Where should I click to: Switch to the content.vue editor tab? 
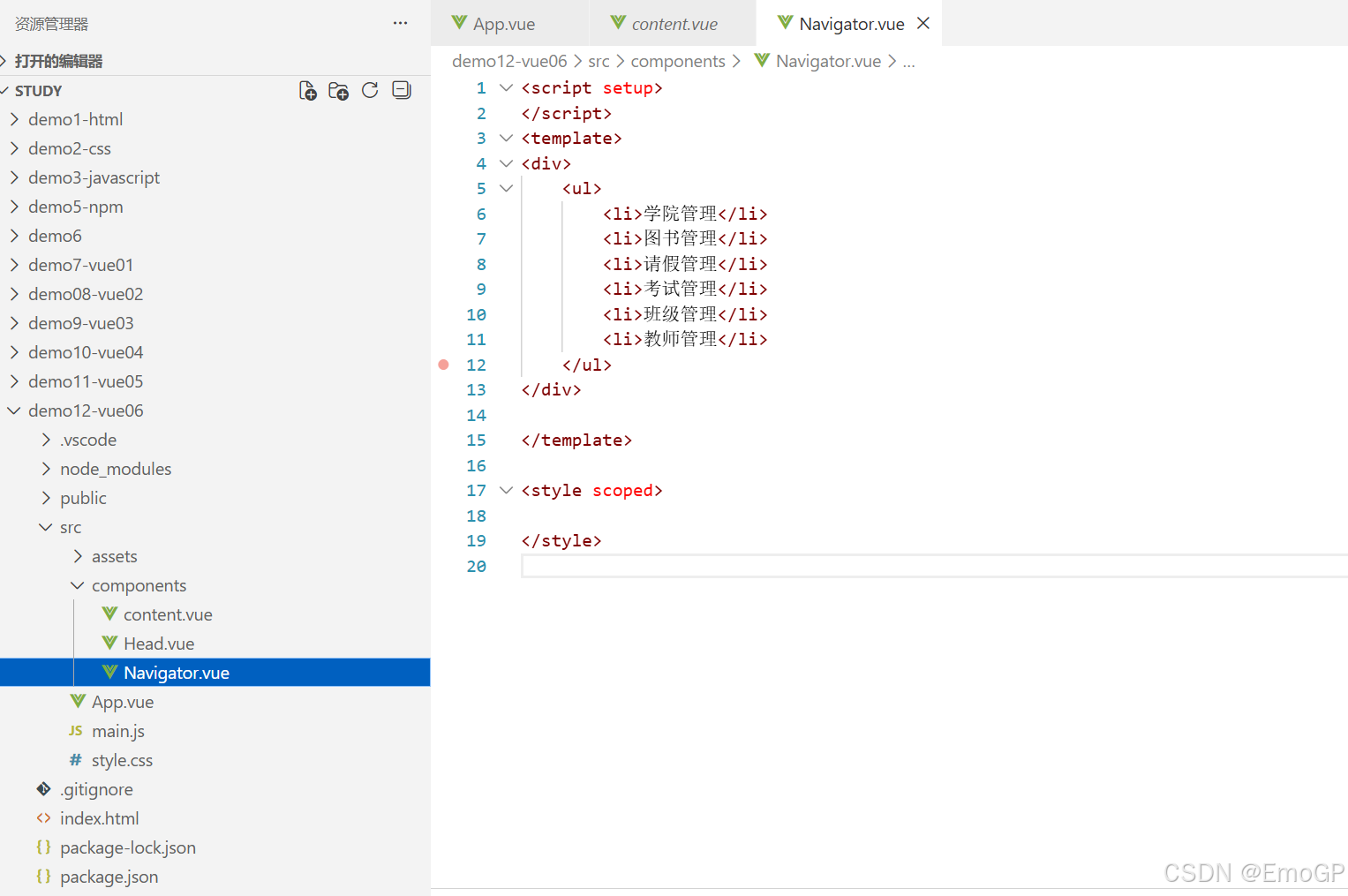click(x=674, y=23)
